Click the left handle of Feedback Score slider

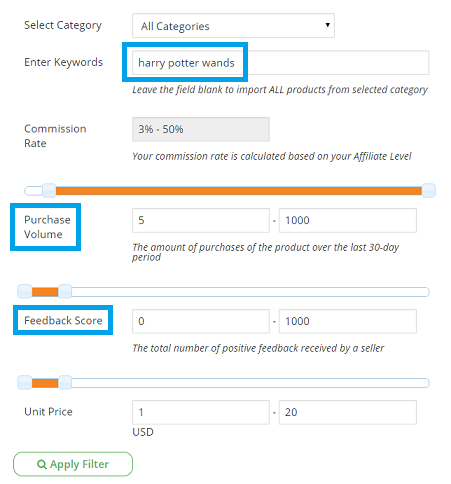[x=25, y=292]
